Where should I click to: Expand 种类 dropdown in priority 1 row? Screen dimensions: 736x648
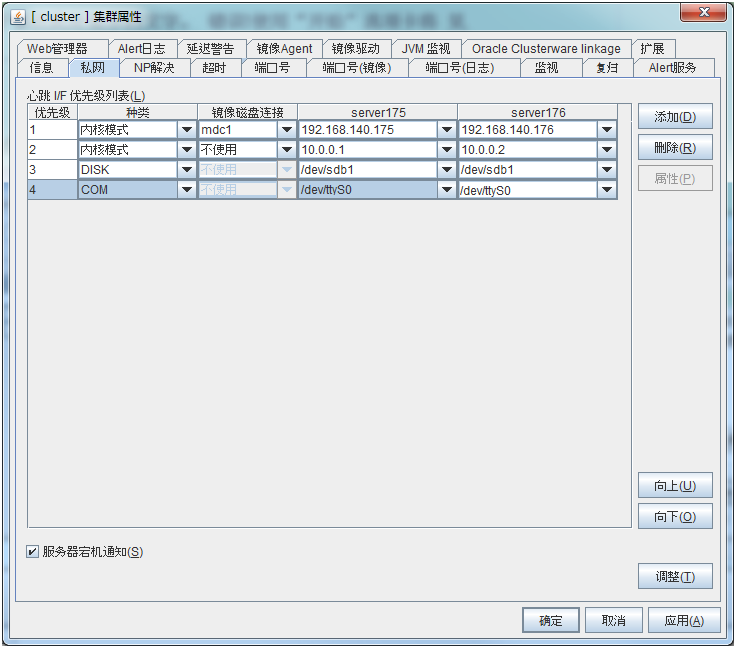point(186,130)
